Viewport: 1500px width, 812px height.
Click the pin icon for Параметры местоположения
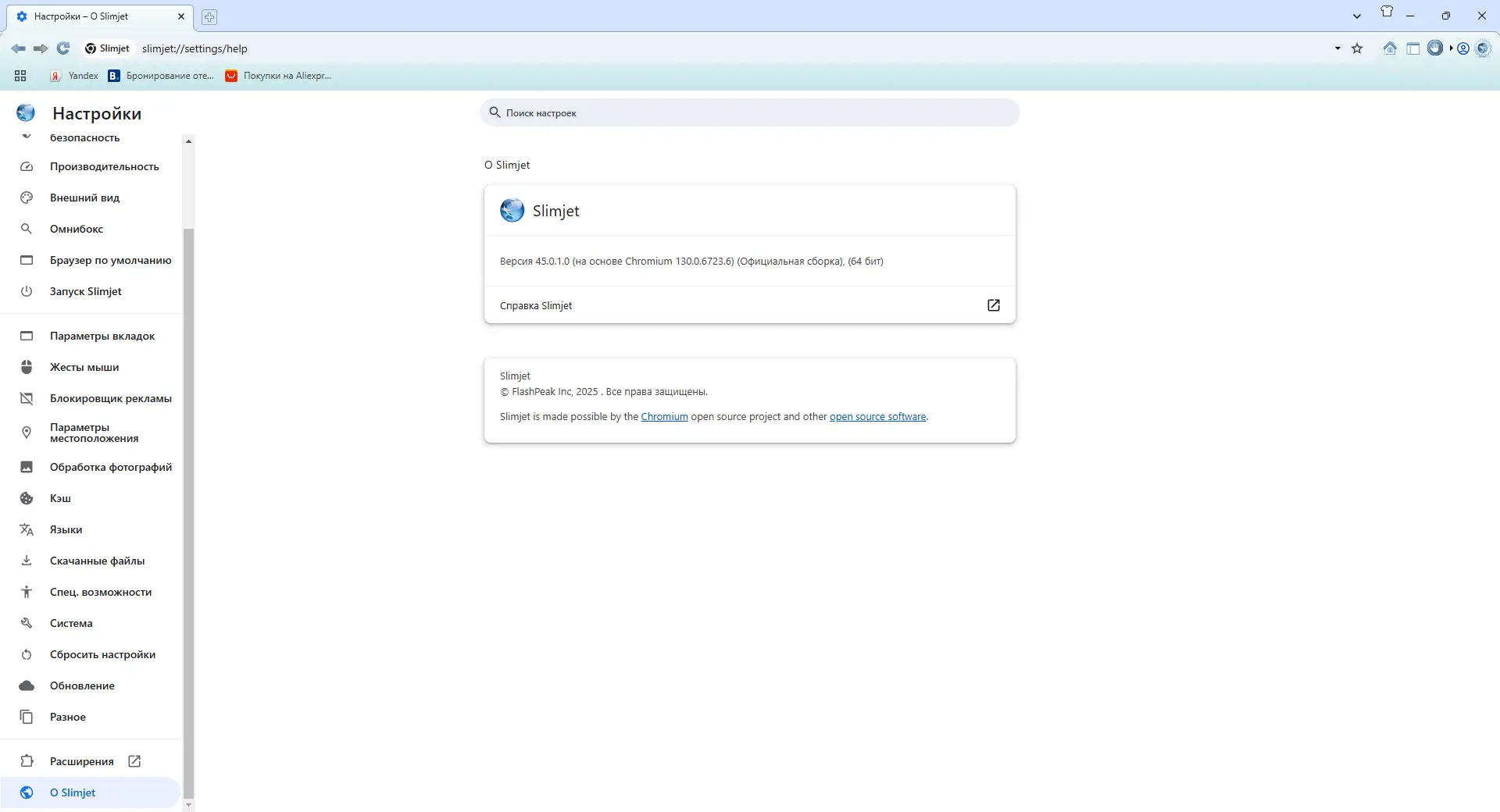(x=27, y=433)
